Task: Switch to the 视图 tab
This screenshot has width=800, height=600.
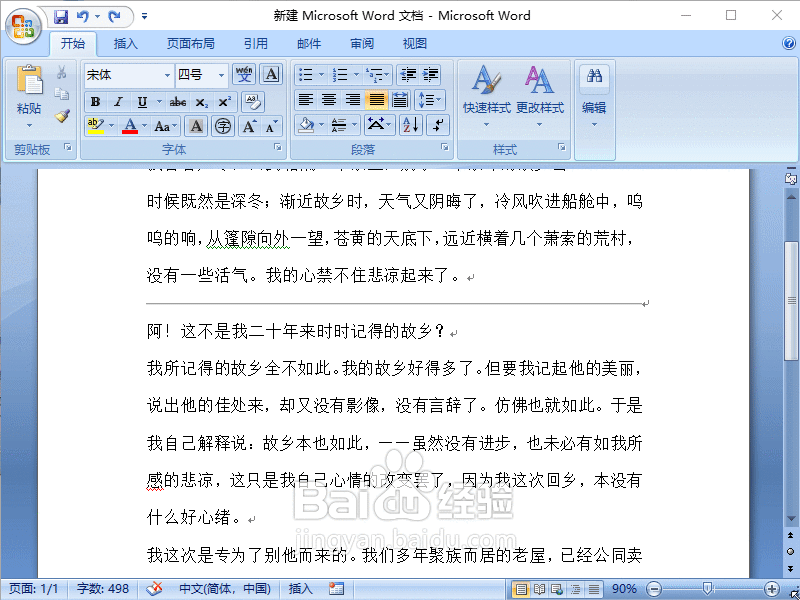Action: (x=414, y=43)
